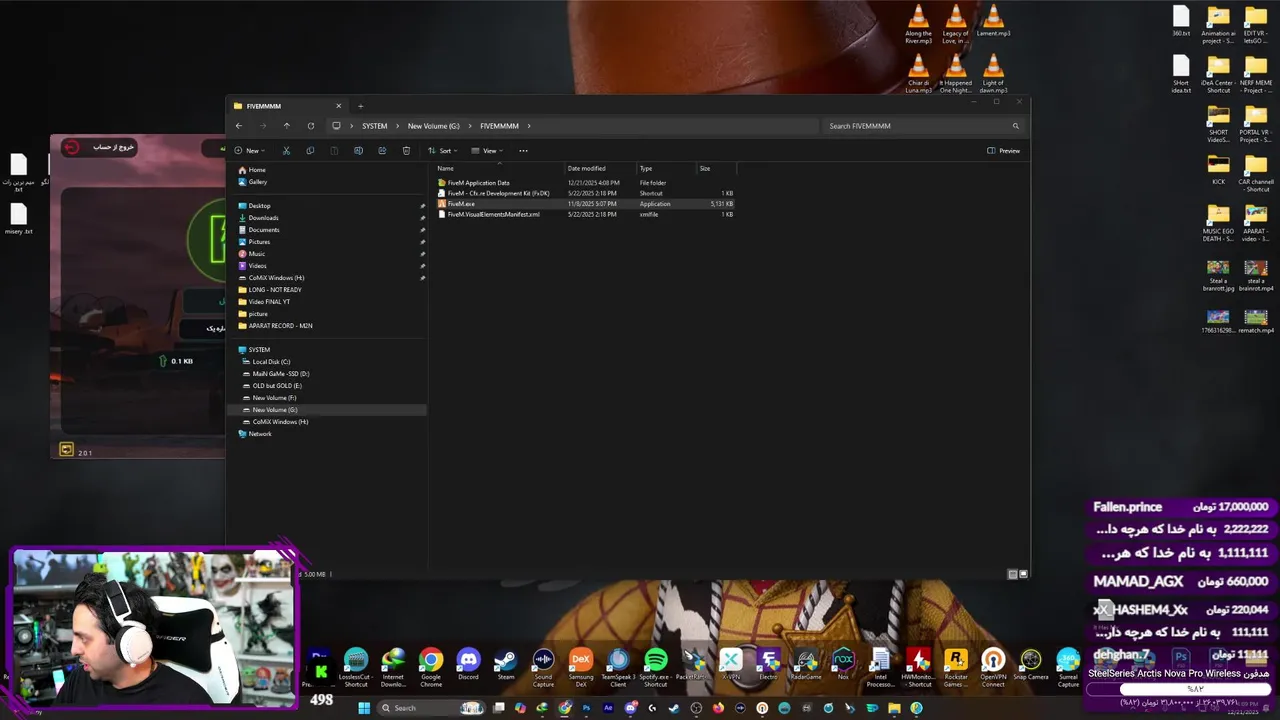Open the New dropdown in Explorer
Screen dimensions: 1280x720
click(249, 151)
